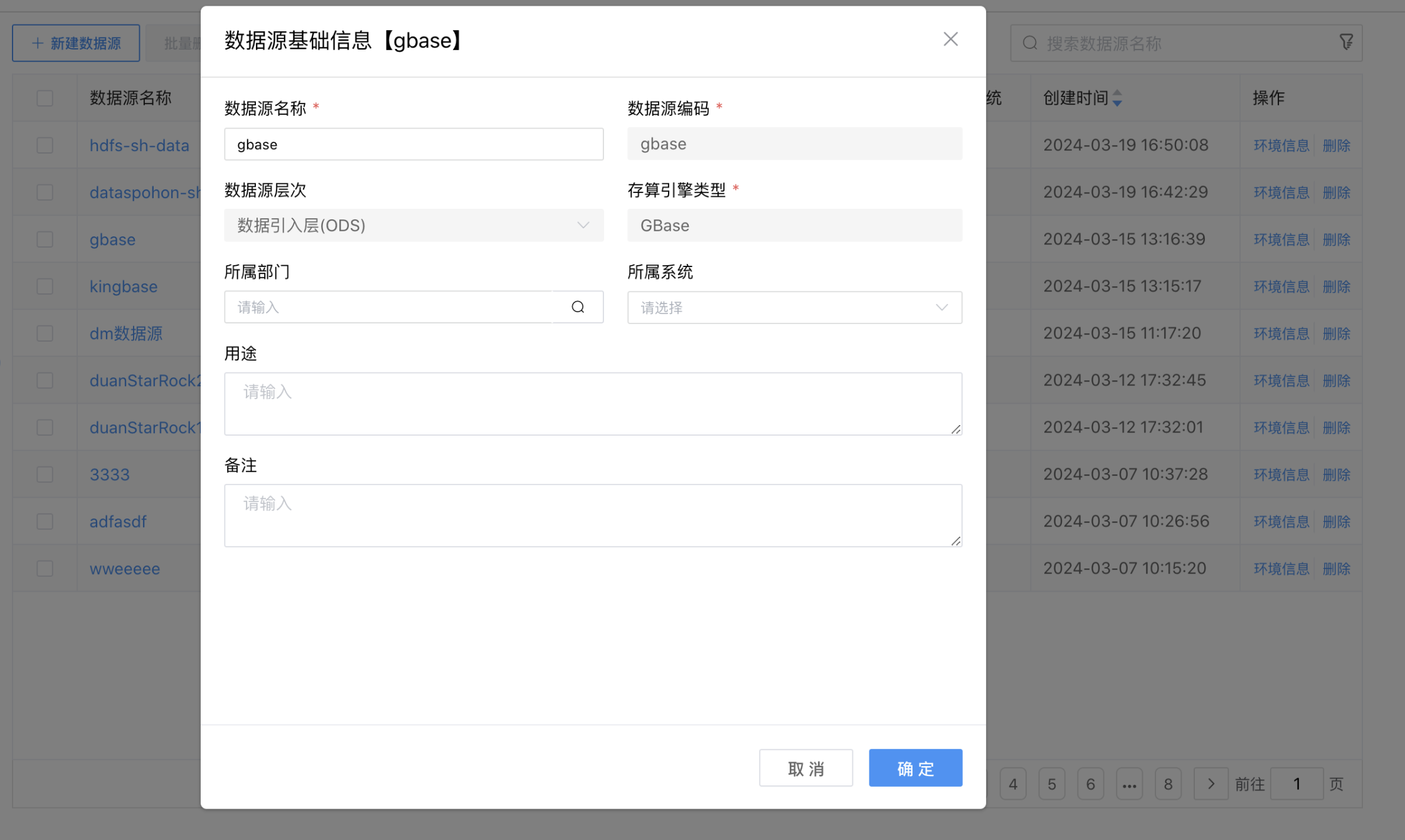Close the 数据源基础信息 dialog
Viewport: 1405px width, 840px height.
coord(950,39)
